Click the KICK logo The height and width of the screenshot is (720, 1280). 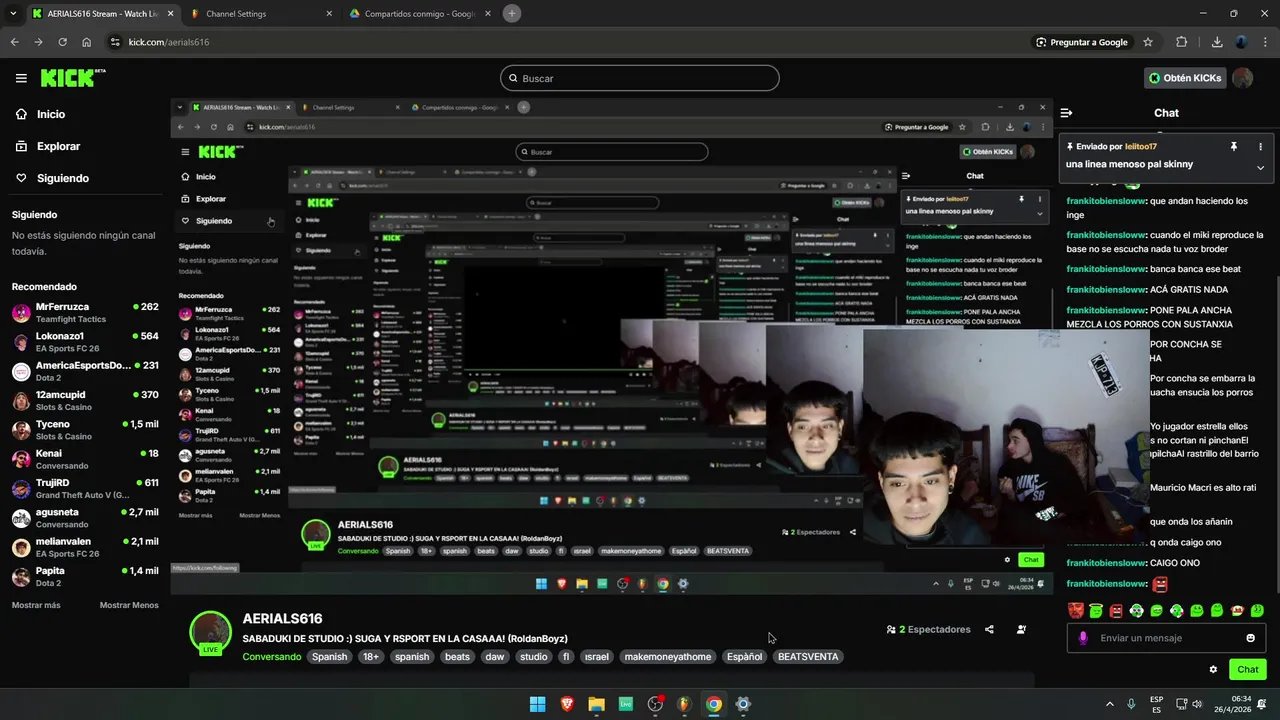72,78
